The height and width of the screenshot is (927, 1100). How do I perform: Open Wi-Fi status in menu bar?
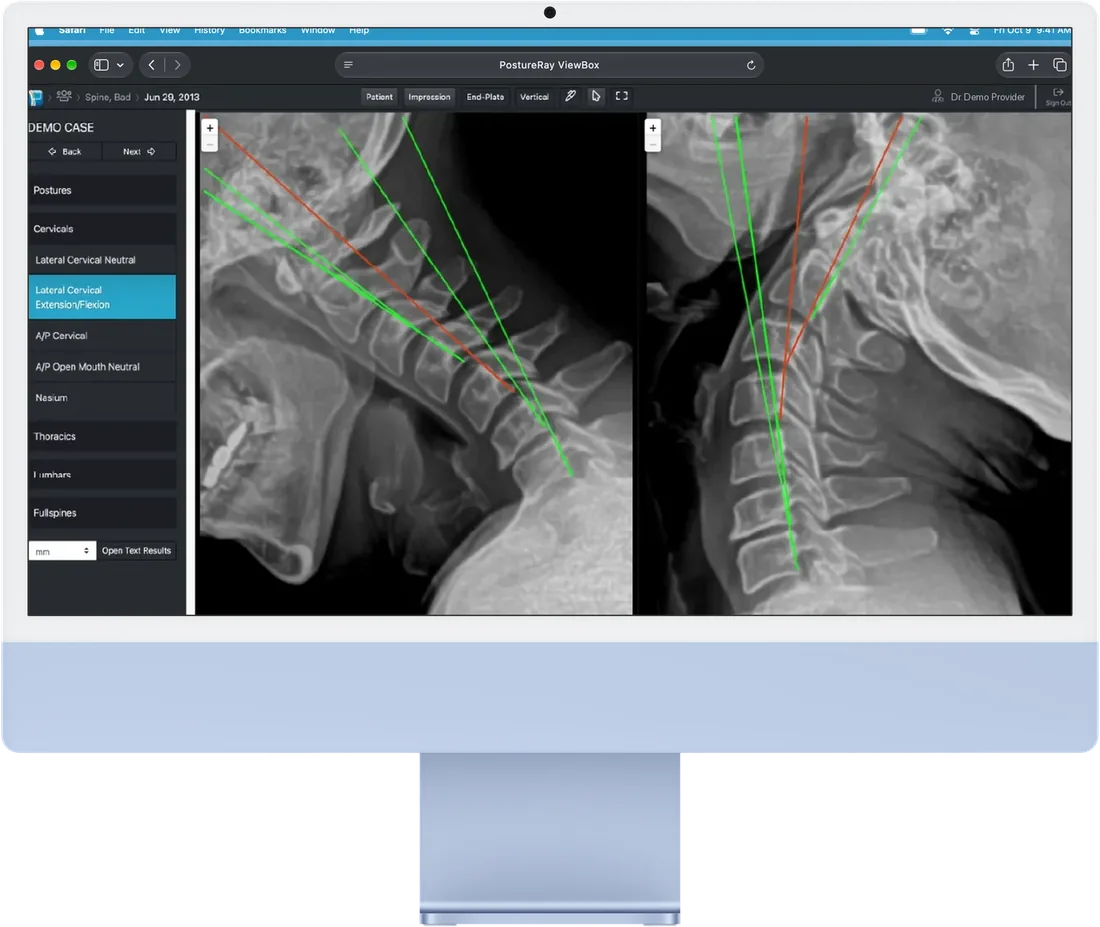tap(948, 31)
